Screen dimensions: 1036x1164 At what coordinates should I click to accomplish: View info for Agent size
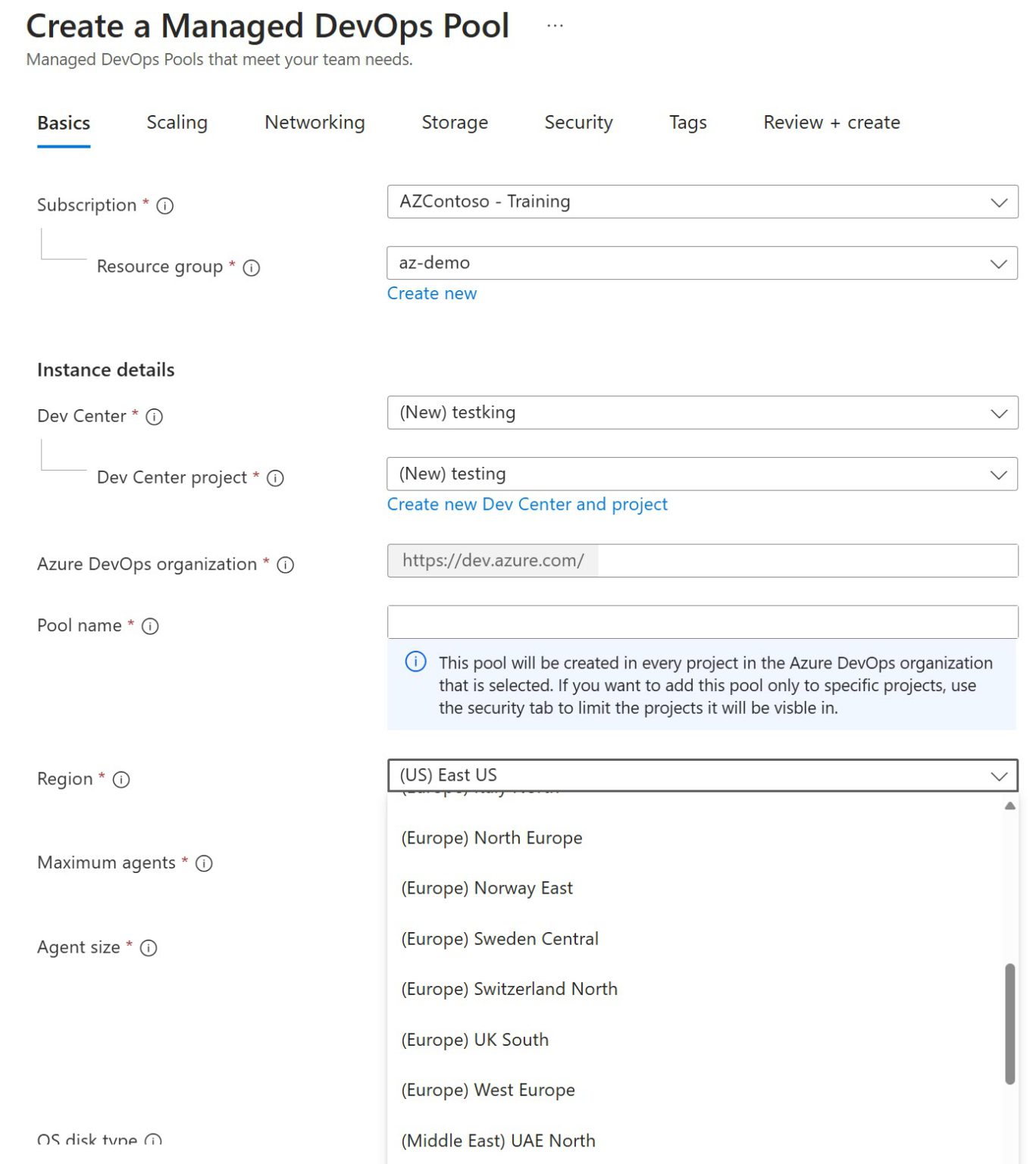pos(149,948)
